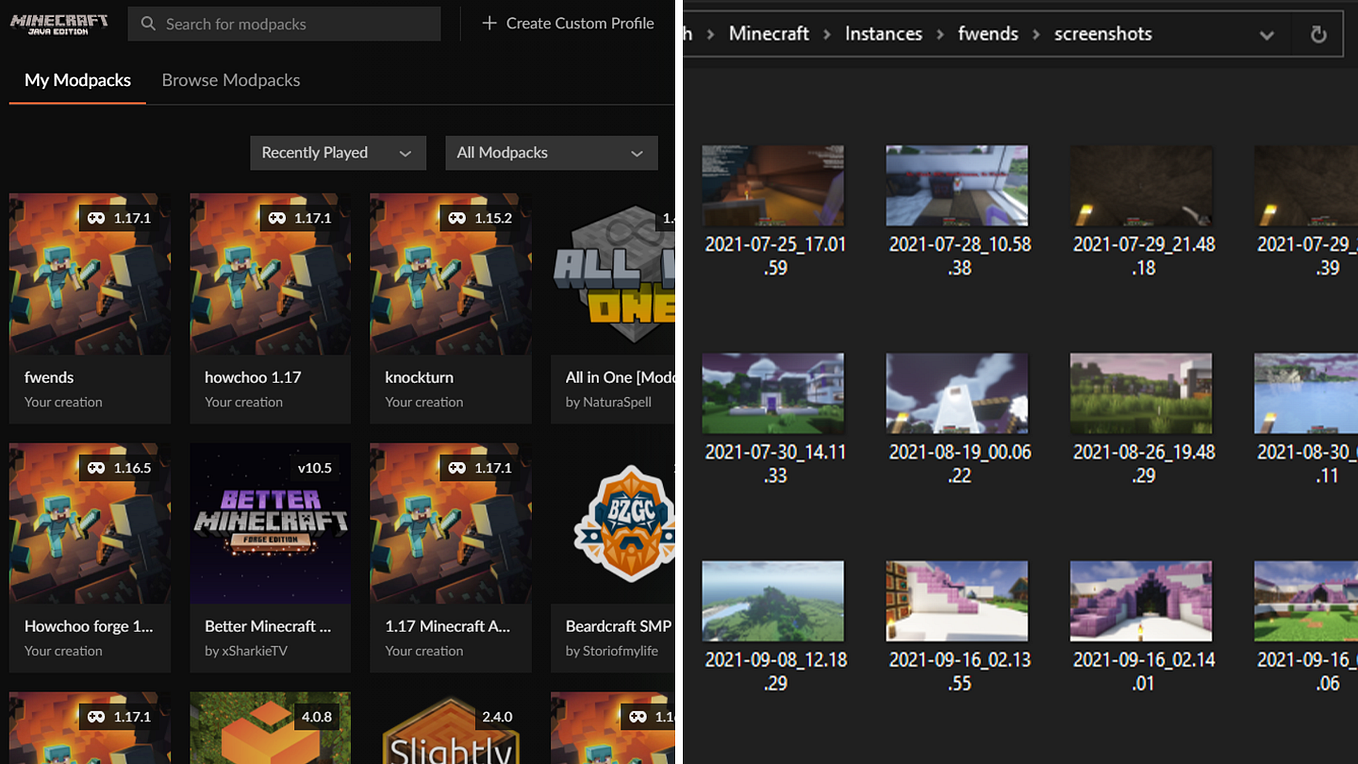Image resolution: width=1358 pixels, height=764 pixels.
Task: Click the controller icon on the Howchoo forge 1.16.5 badge
Action: [x=95, y=467]
